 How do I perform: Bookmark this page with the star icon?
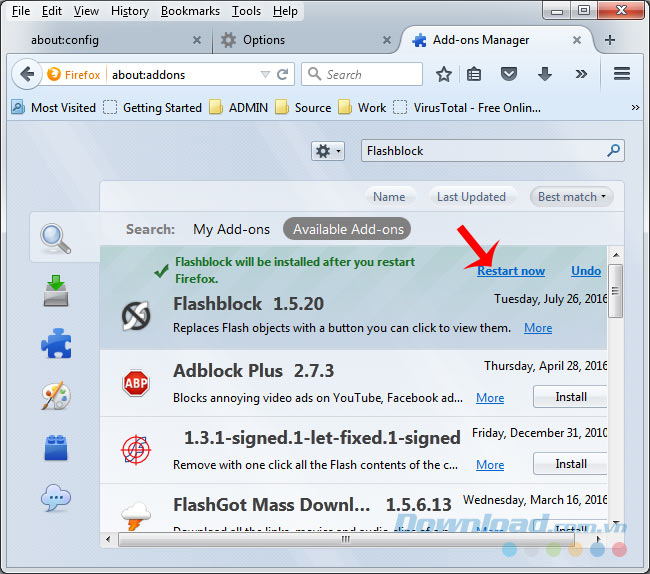point(444,75)
